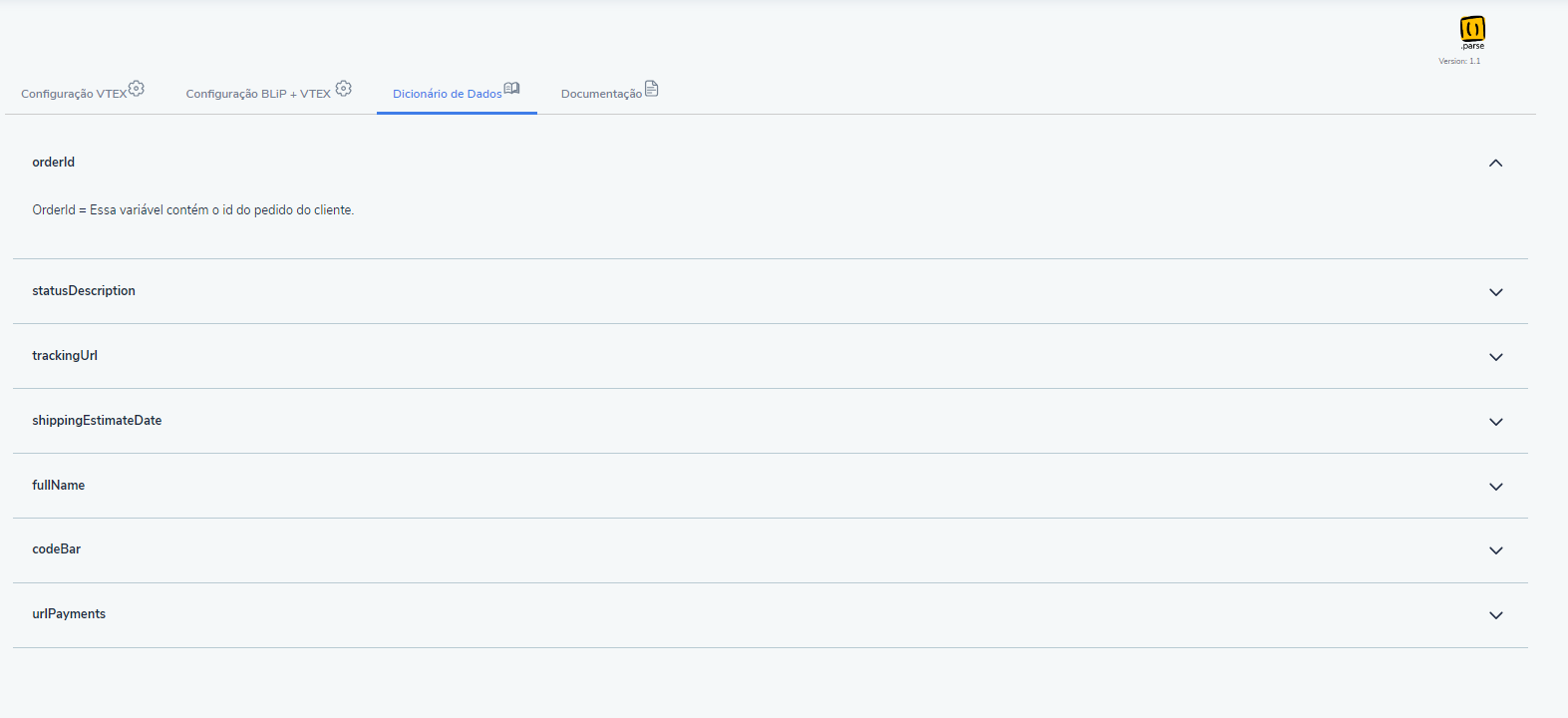Viewport: 1568px width, 718px height.
Task: Click the trackingUrl row label
Action: [x=65, y=356]
